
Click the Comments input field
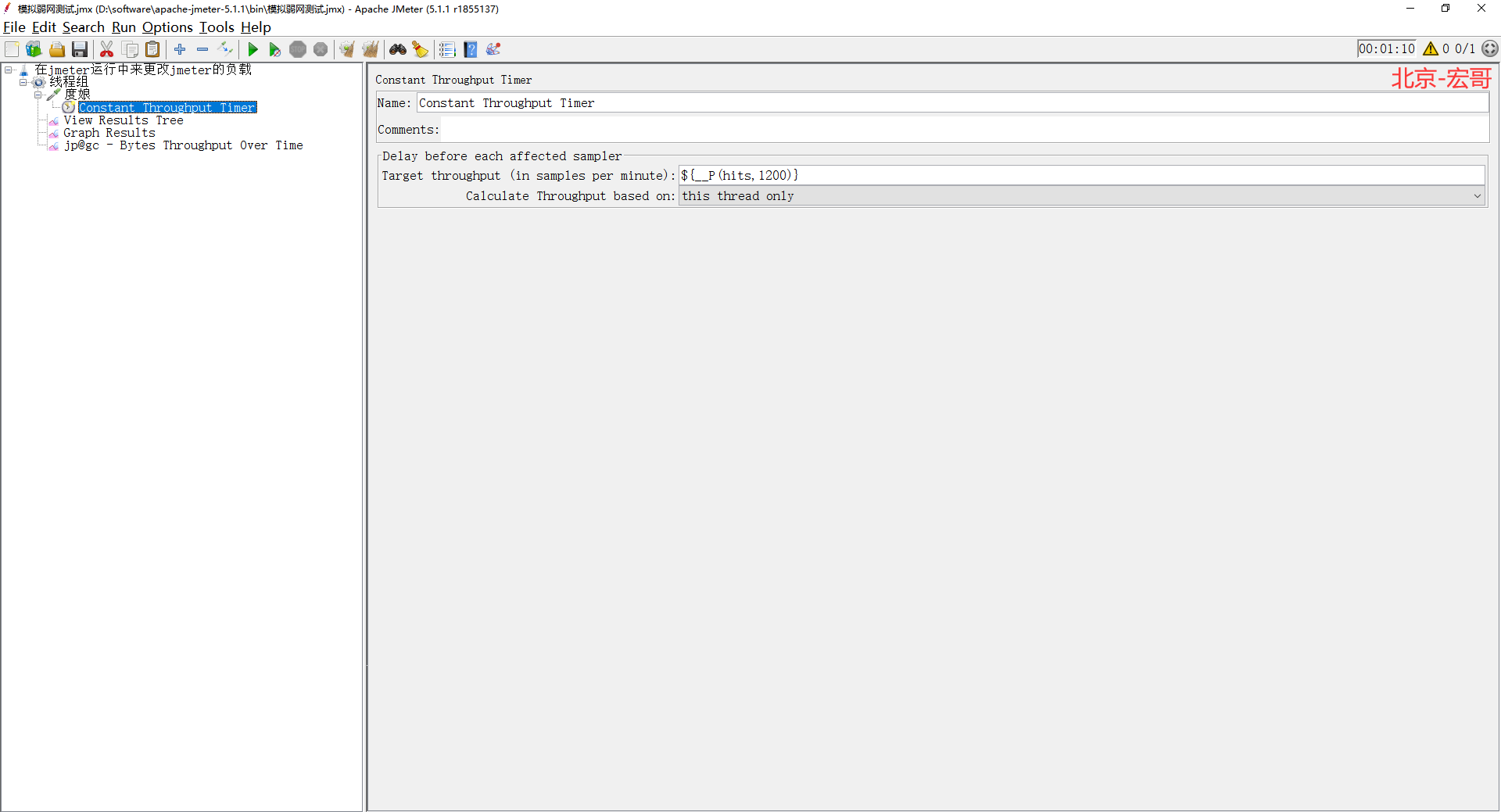(x=965, y=130)
